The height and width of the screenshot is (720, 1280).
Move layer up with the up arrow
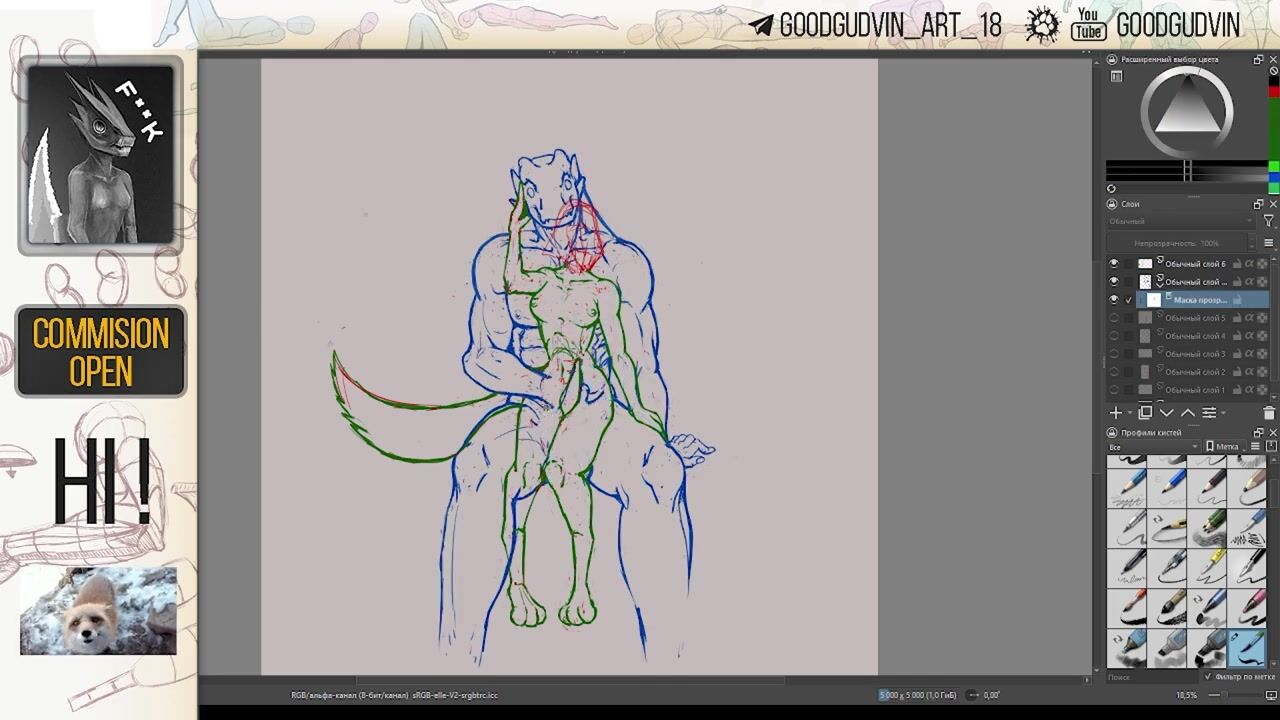coord(1187,413)
